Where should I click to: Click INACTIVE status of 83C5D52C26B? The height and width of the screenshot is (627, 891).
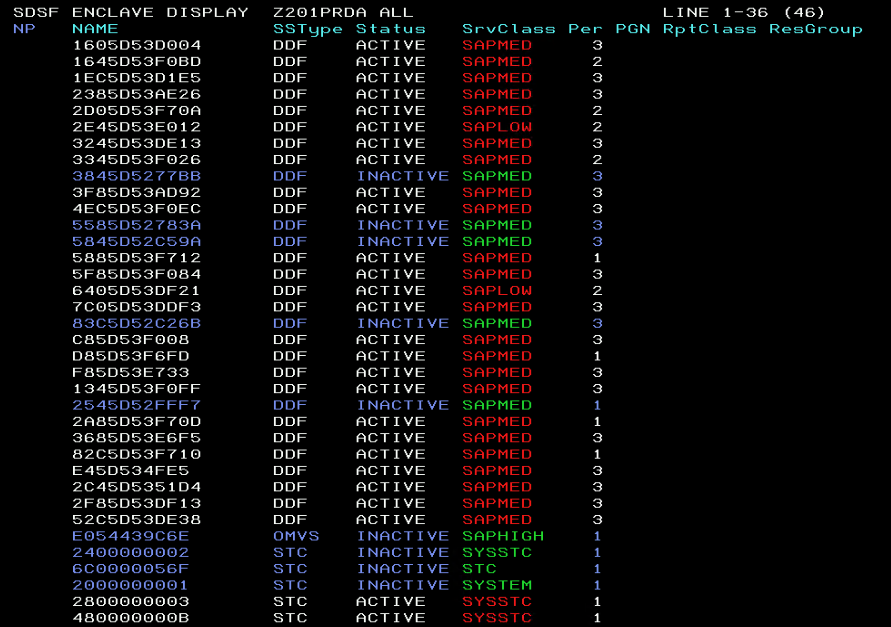403,323
